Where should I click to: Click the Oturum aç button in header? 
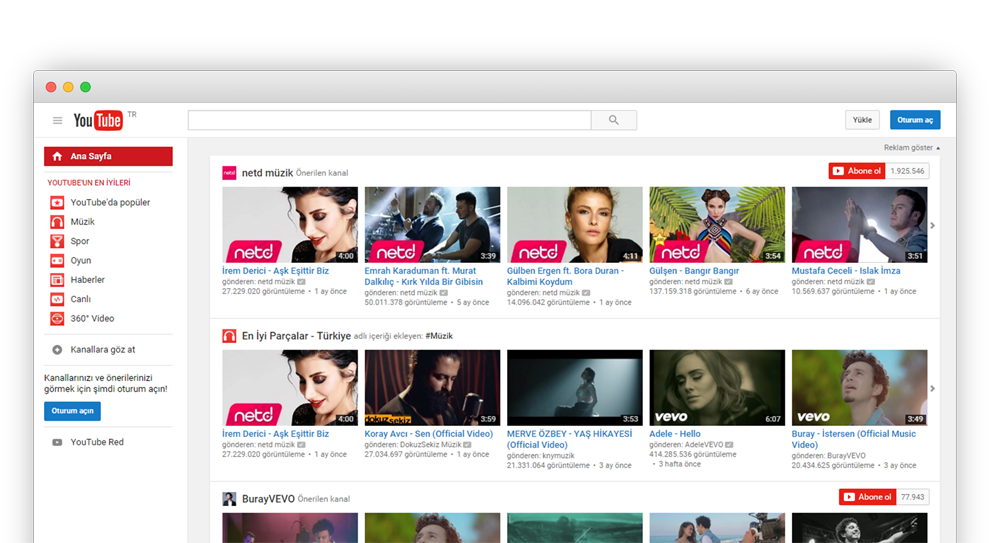click(x=914, y=120)
